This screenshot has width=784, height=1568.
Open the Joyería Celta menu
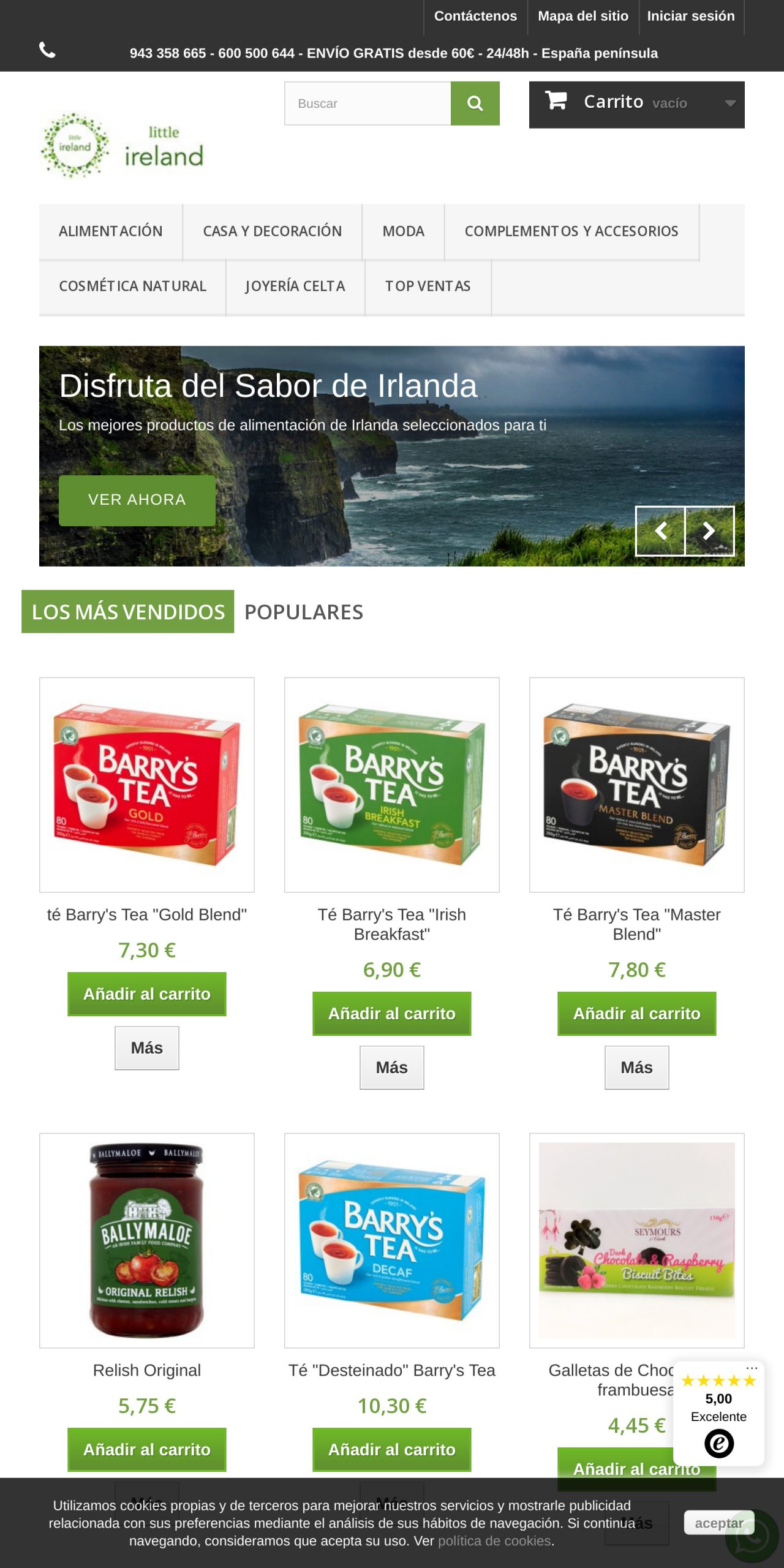(x=295, y=286)
